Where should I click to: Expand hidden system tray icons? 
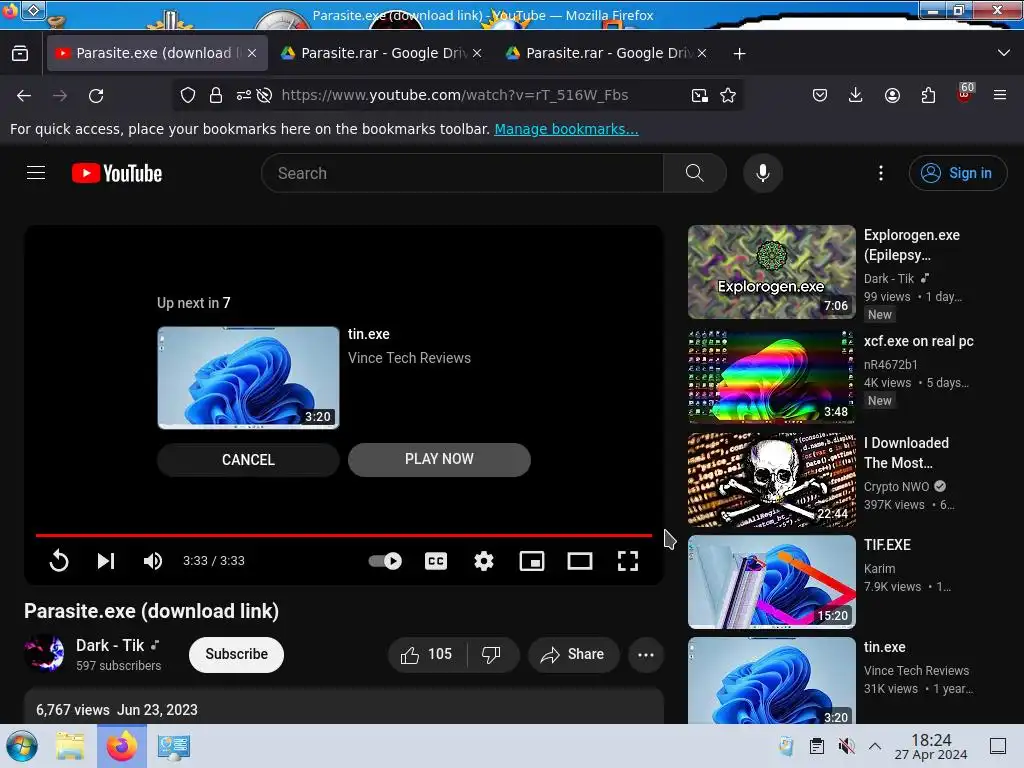coord(875,746)
